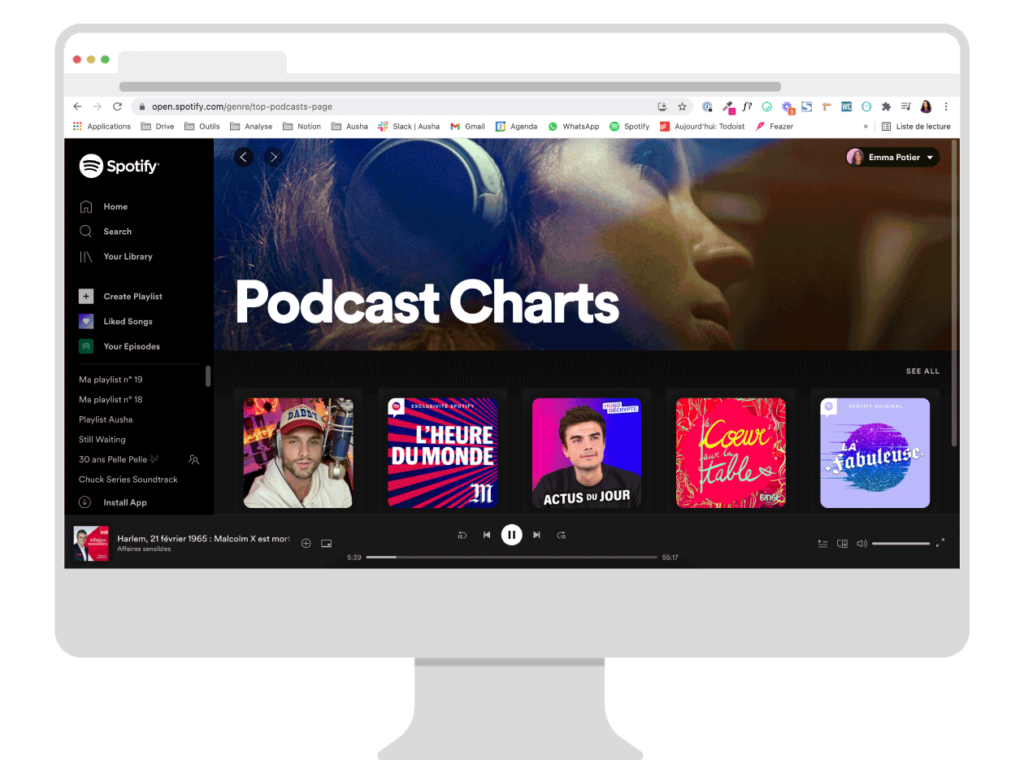Image resolution: width=1024 pixels, height=760 pixels.
Task: Click the Liked Songs heart icon
Action: 86,321
